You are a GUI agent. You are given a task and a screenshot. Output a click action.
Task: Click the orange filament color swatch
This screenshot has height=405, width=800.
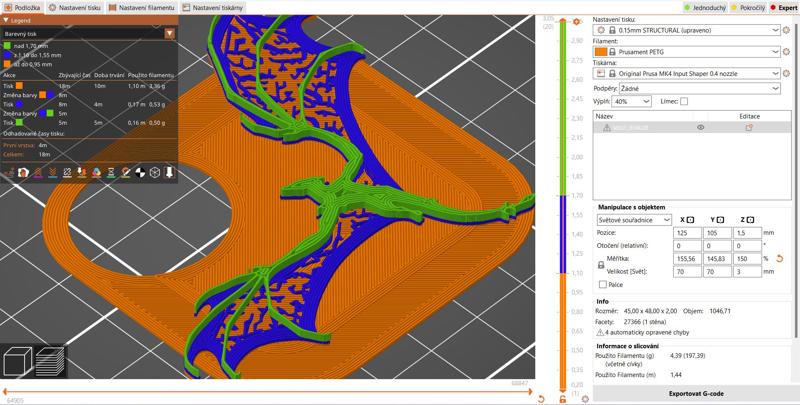click(x=601, y=52)
